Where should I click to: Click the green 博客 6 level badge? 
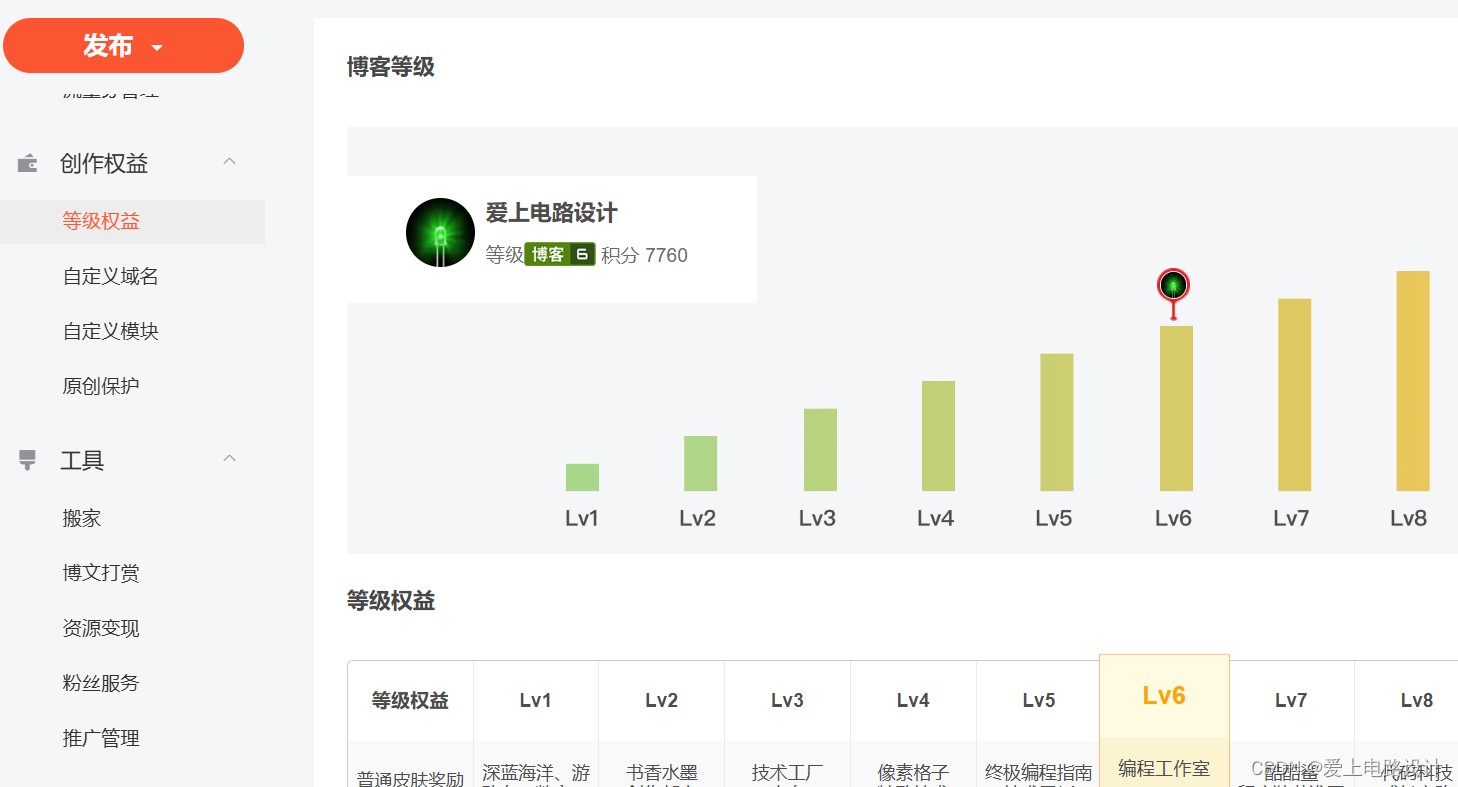pyautogui.click(x=560, y=255)
